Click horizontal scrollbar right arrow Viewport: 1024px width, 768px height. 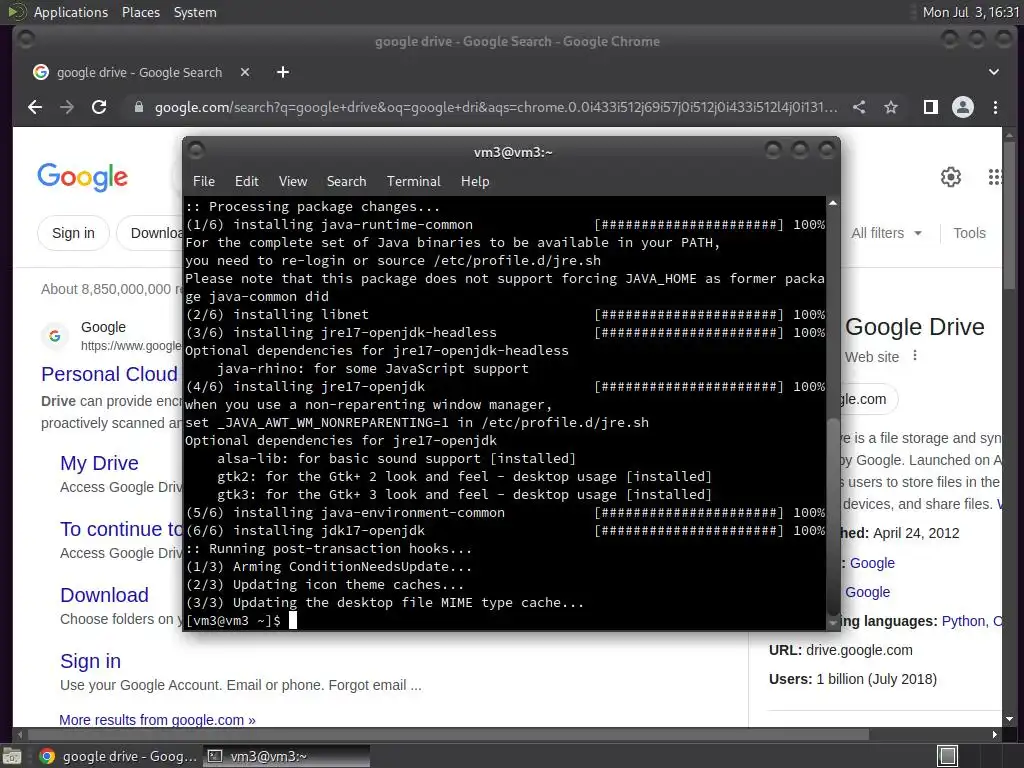point(994,735)
